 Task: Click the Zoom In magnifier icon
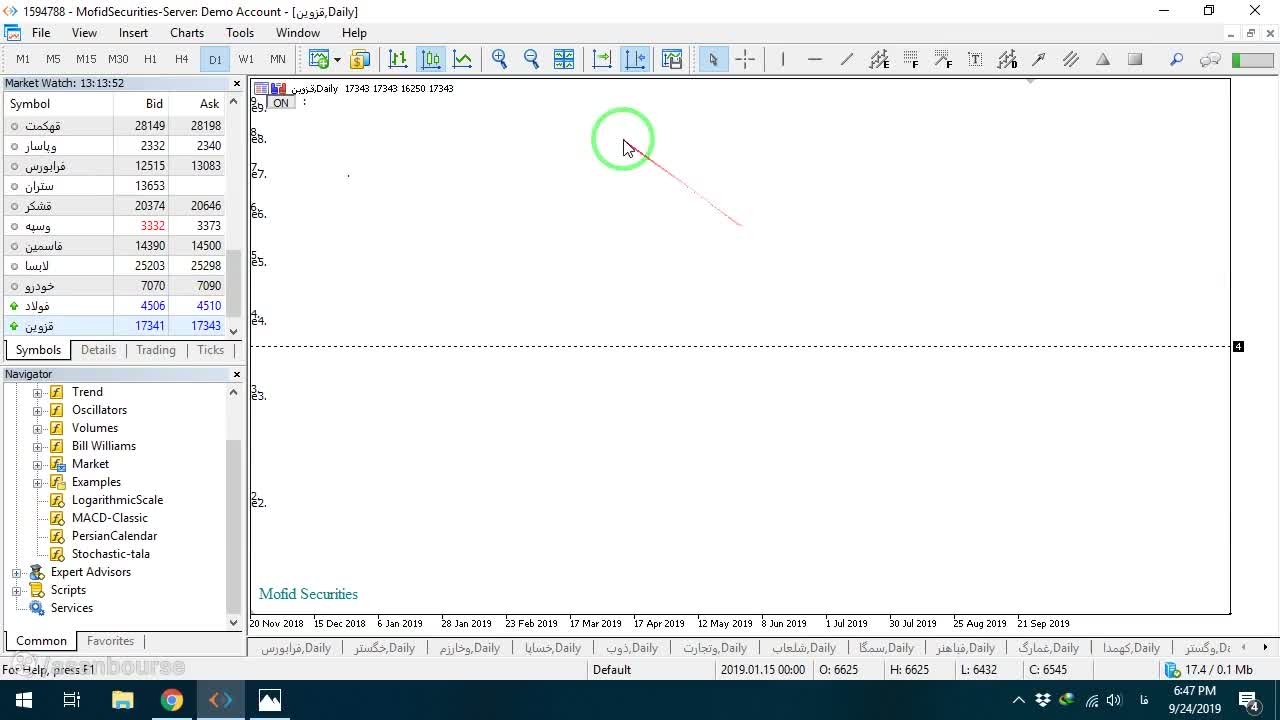(x=500, y=59)
